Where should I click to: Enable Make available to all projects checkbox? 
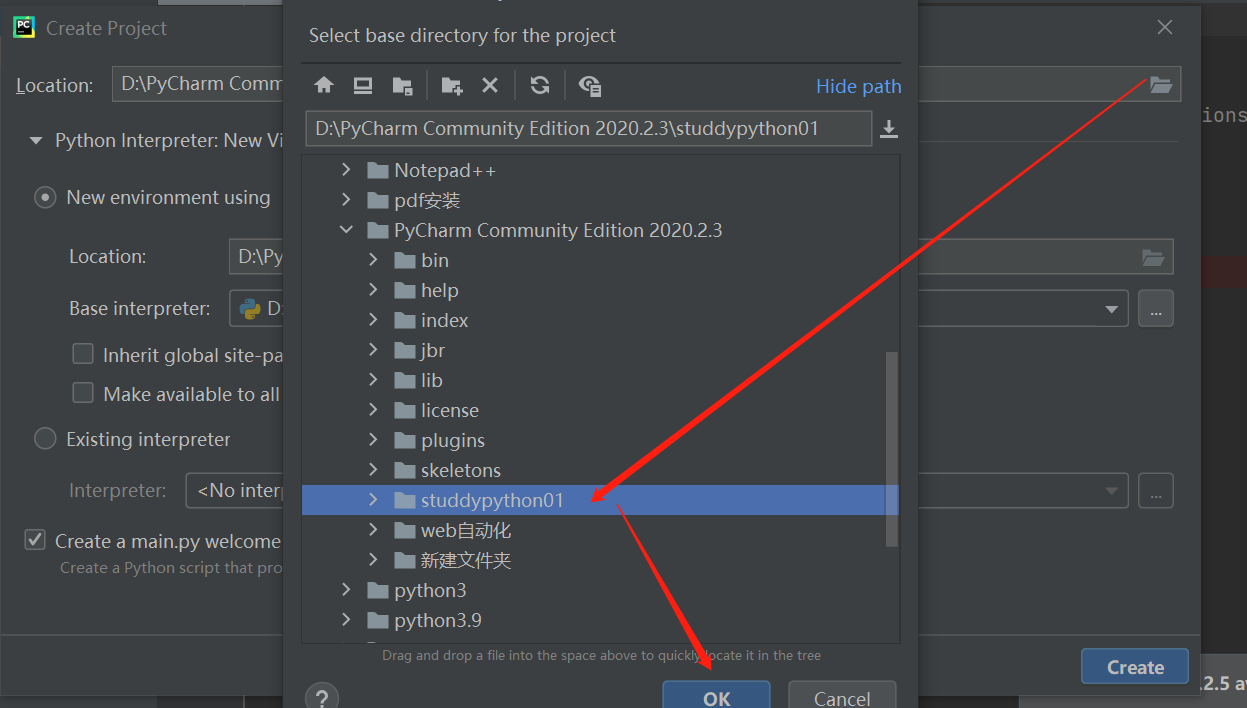coord(83,393)
